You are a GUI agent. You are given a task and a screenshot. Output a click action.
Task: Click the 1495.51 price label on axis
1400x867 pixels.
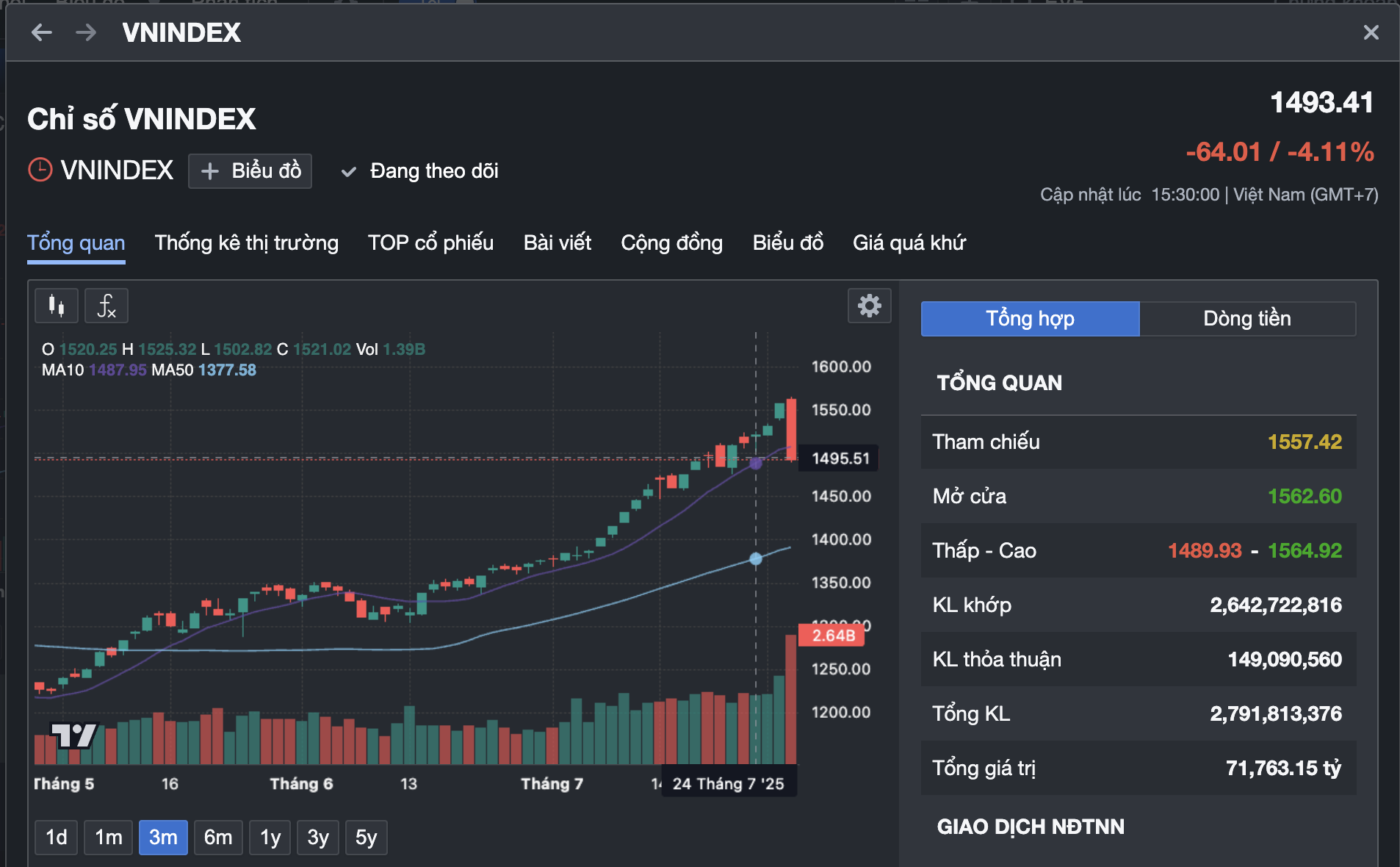840,458
